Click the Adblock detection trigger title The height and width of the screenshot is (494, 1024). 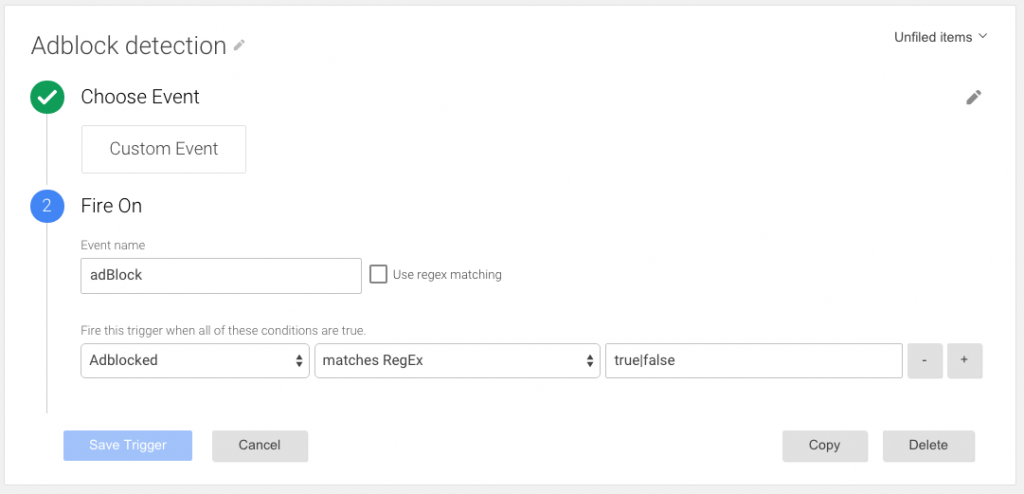click(129, 46)
